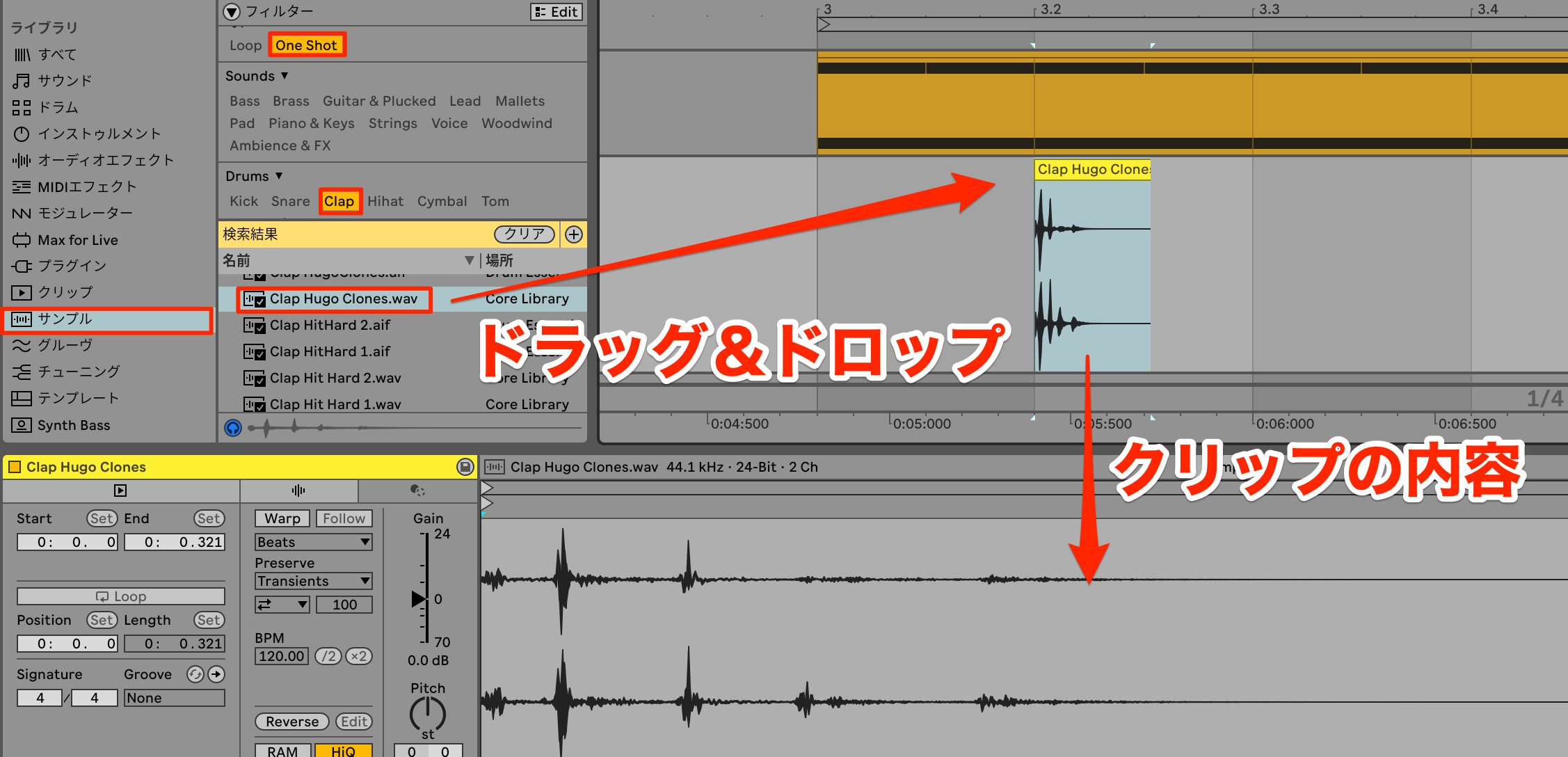1568x757 pixels.
Task: Switch to clip launch tab play icon
Action: (120, 491)
